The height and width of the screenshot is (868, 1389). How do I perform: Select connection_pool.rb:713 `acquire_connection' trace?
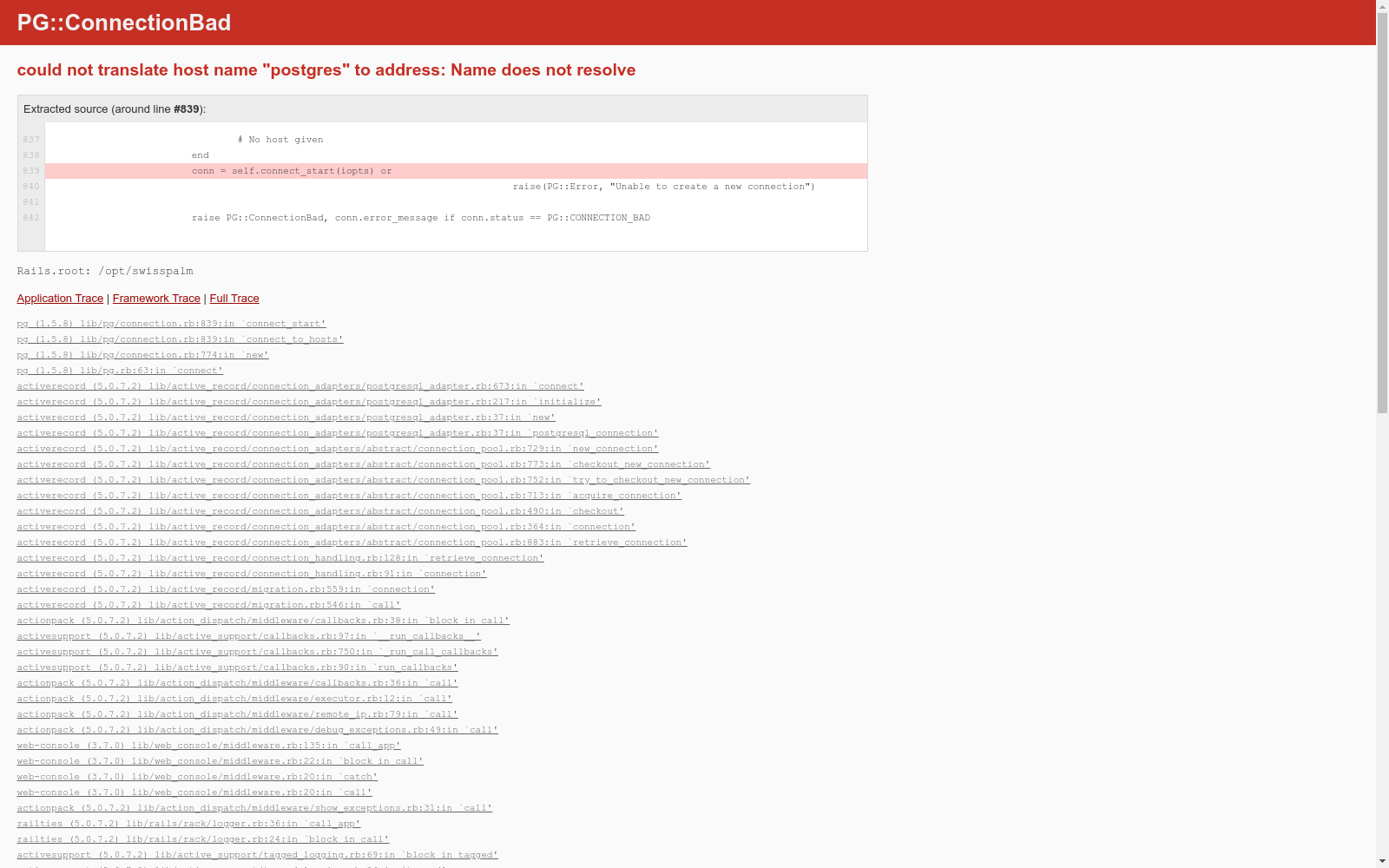[x=349, y=496]
